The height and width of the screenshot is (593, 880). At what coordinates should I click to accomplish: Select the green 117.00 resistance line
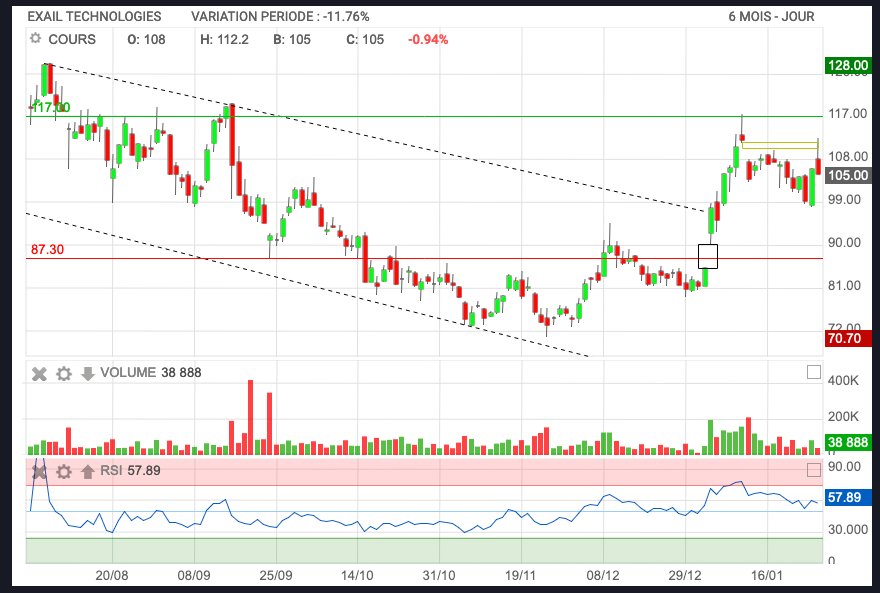click(400, 116)
